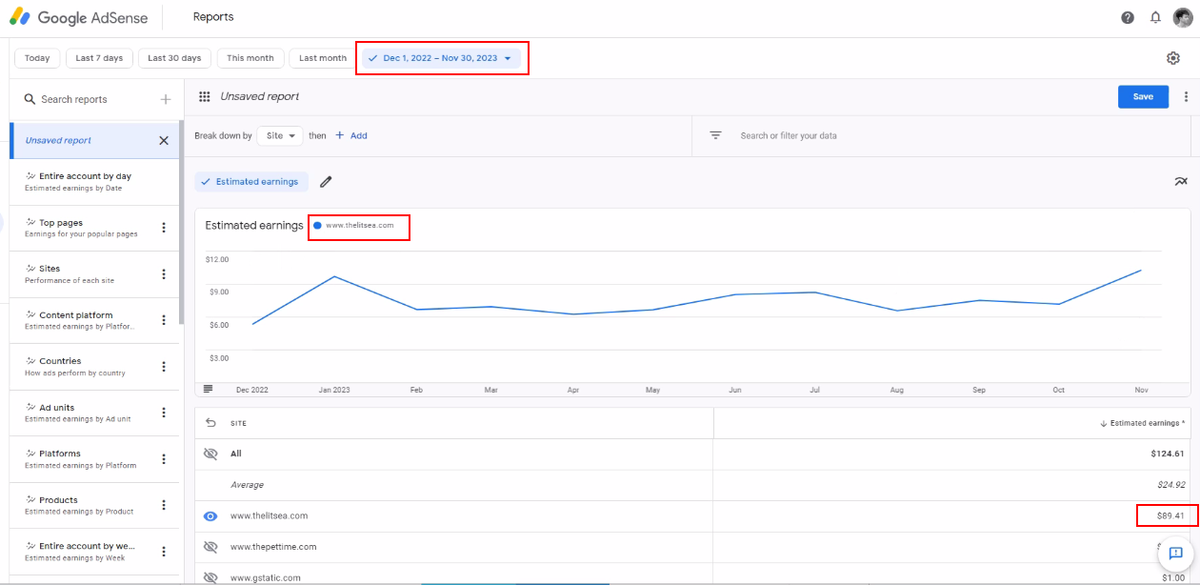The image size is (1200, 585).
Task: Open the Countries report options menu
Action: pos(164,367)
